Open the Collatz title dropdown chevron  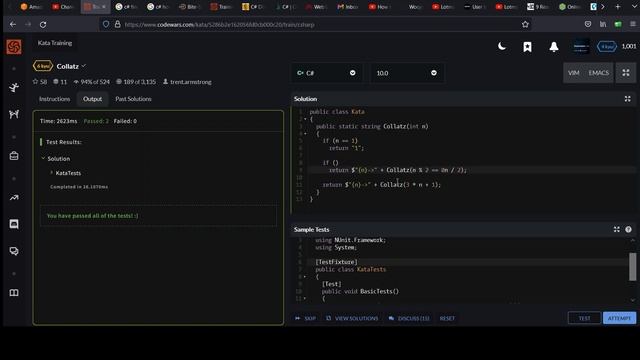[84, 66]
